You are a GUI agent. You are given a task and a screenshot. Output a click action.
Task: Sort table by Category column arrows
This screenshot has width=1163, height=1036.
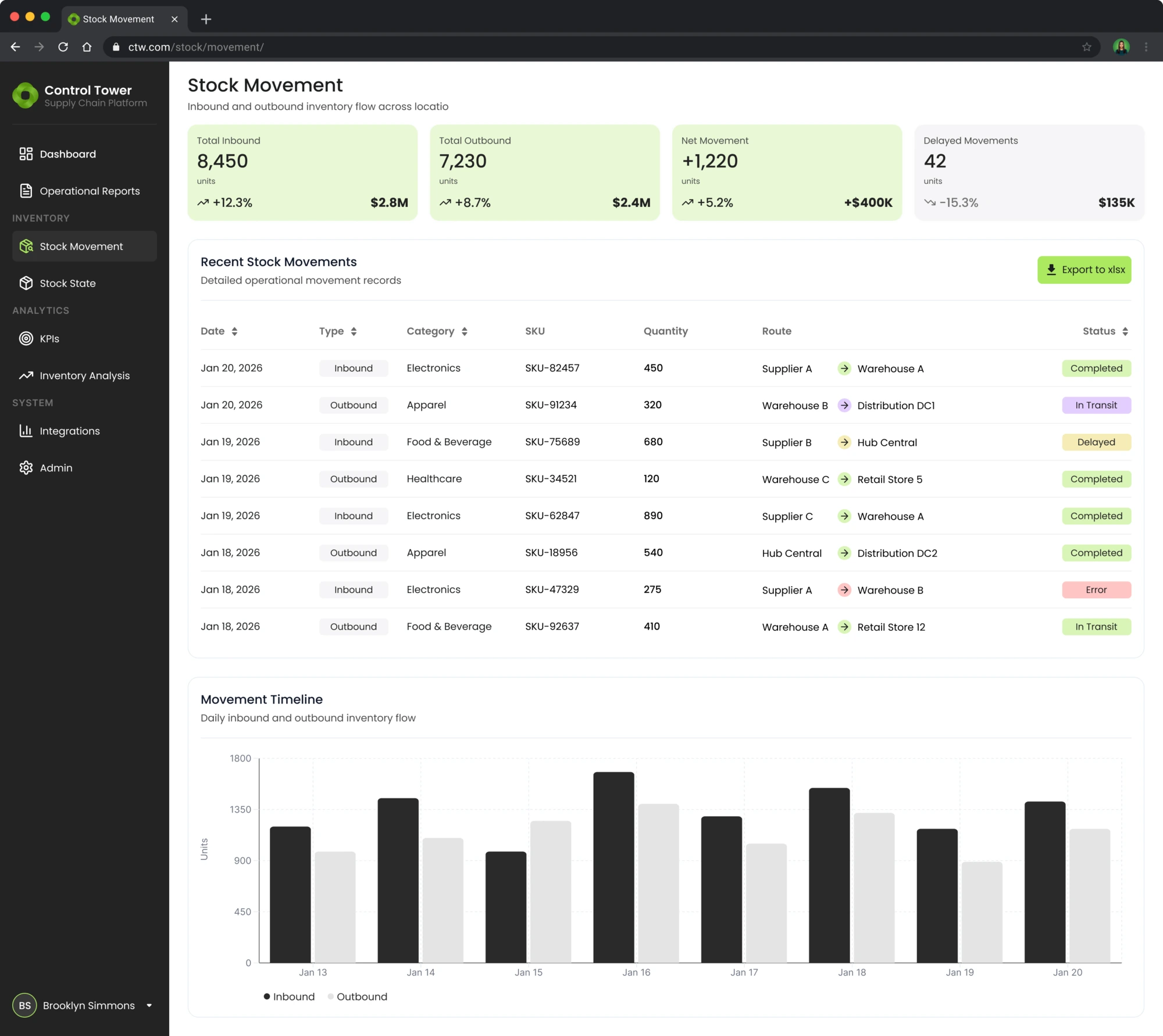[464, 331]
